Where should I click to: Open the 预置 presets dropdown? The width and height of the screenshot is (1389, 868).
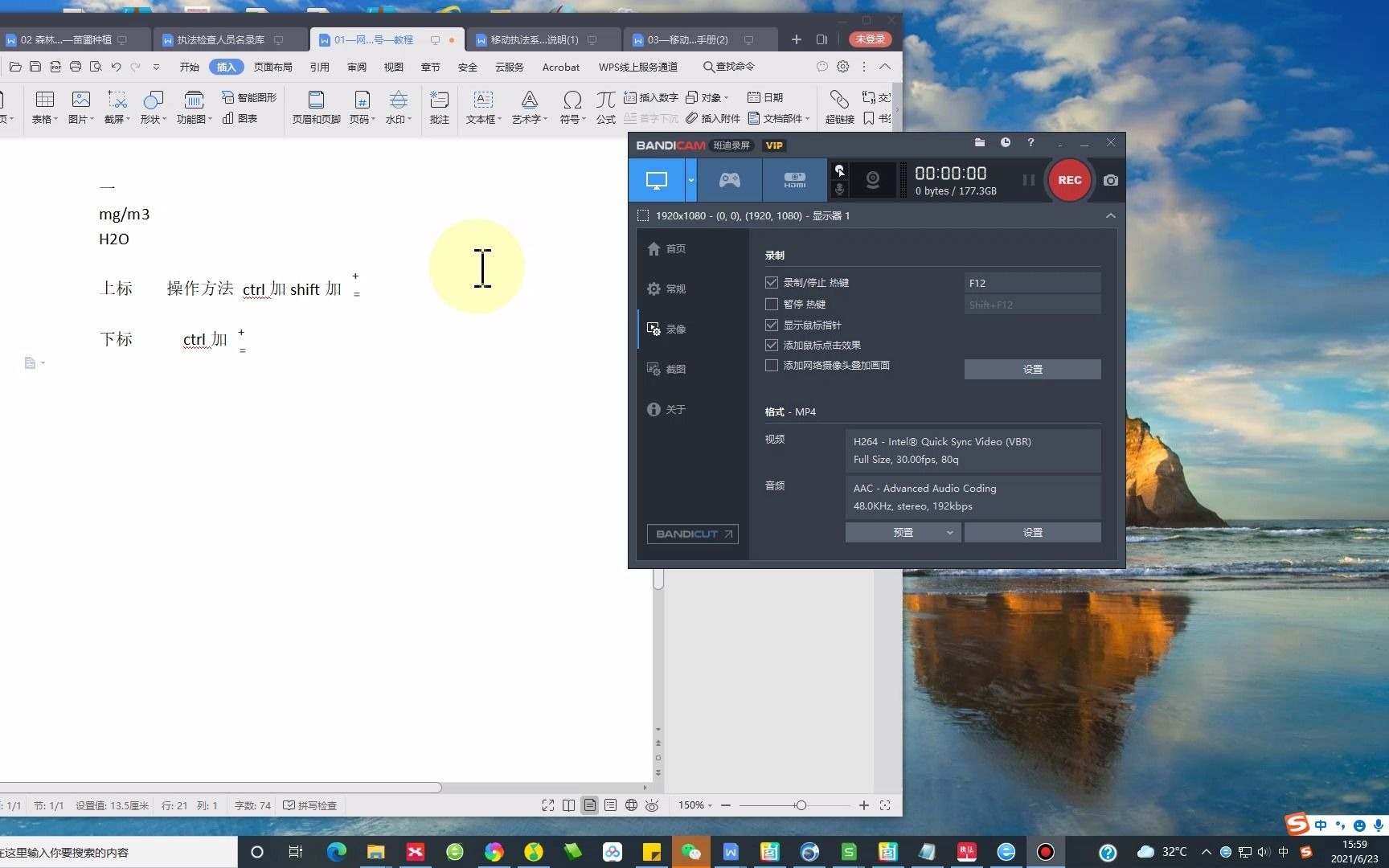click(903, 532)
